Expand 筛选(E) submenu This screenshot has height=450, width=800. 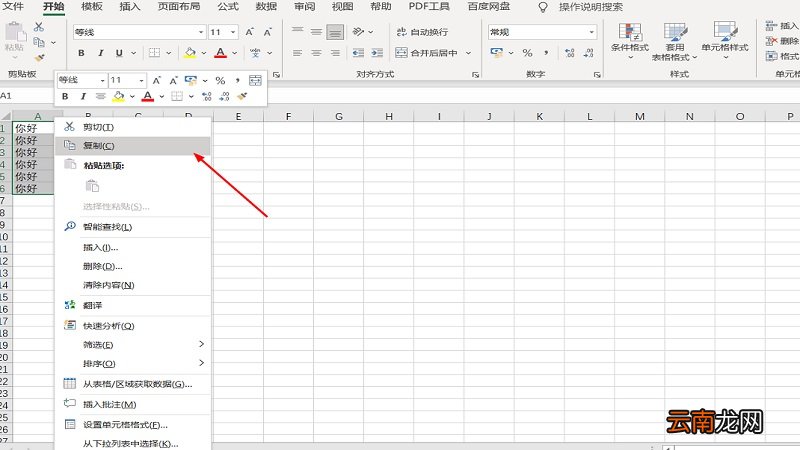tap(133, 345)
